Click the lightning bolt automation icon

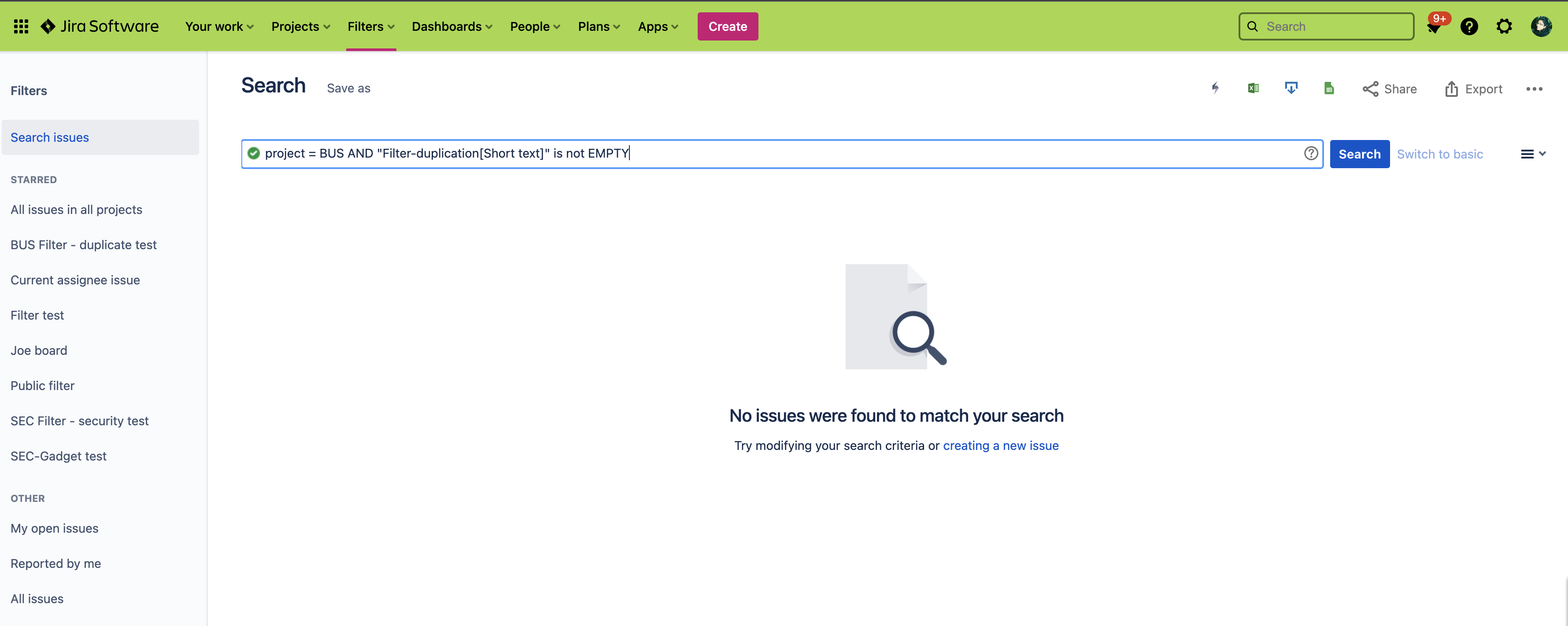pos(1215,89)
